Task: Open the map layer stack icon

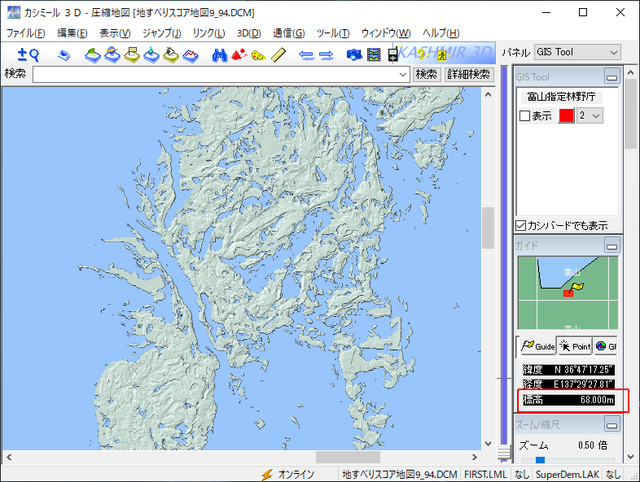Action: click(64, 55)
